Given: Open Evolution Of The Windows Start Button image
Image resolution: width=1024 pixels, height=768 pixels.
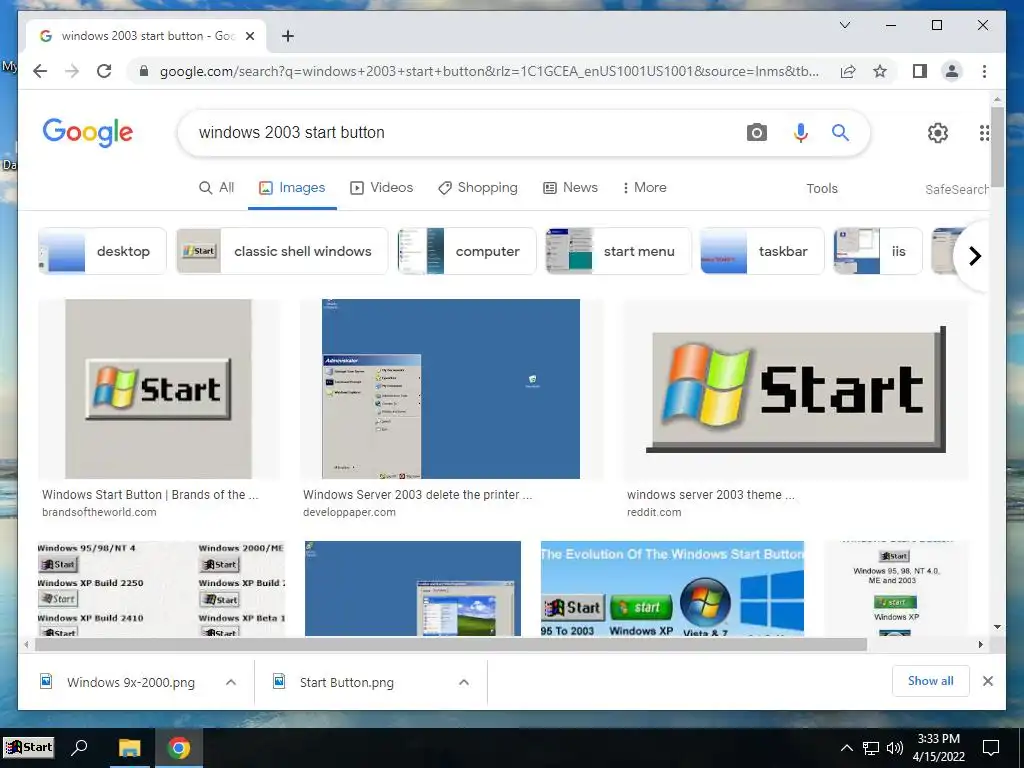Looking at the screenshot, I should pos(672,588).
